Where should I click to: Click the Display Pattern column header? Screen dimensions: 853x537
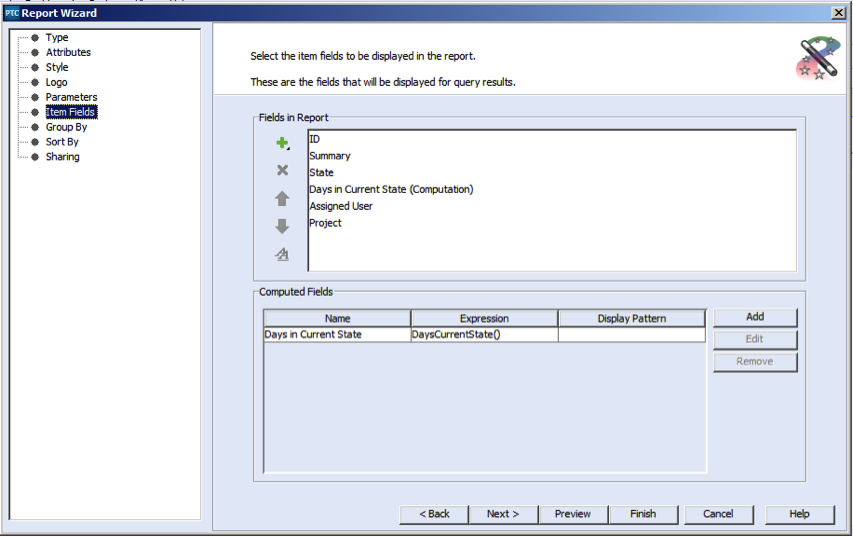(632, 318)
